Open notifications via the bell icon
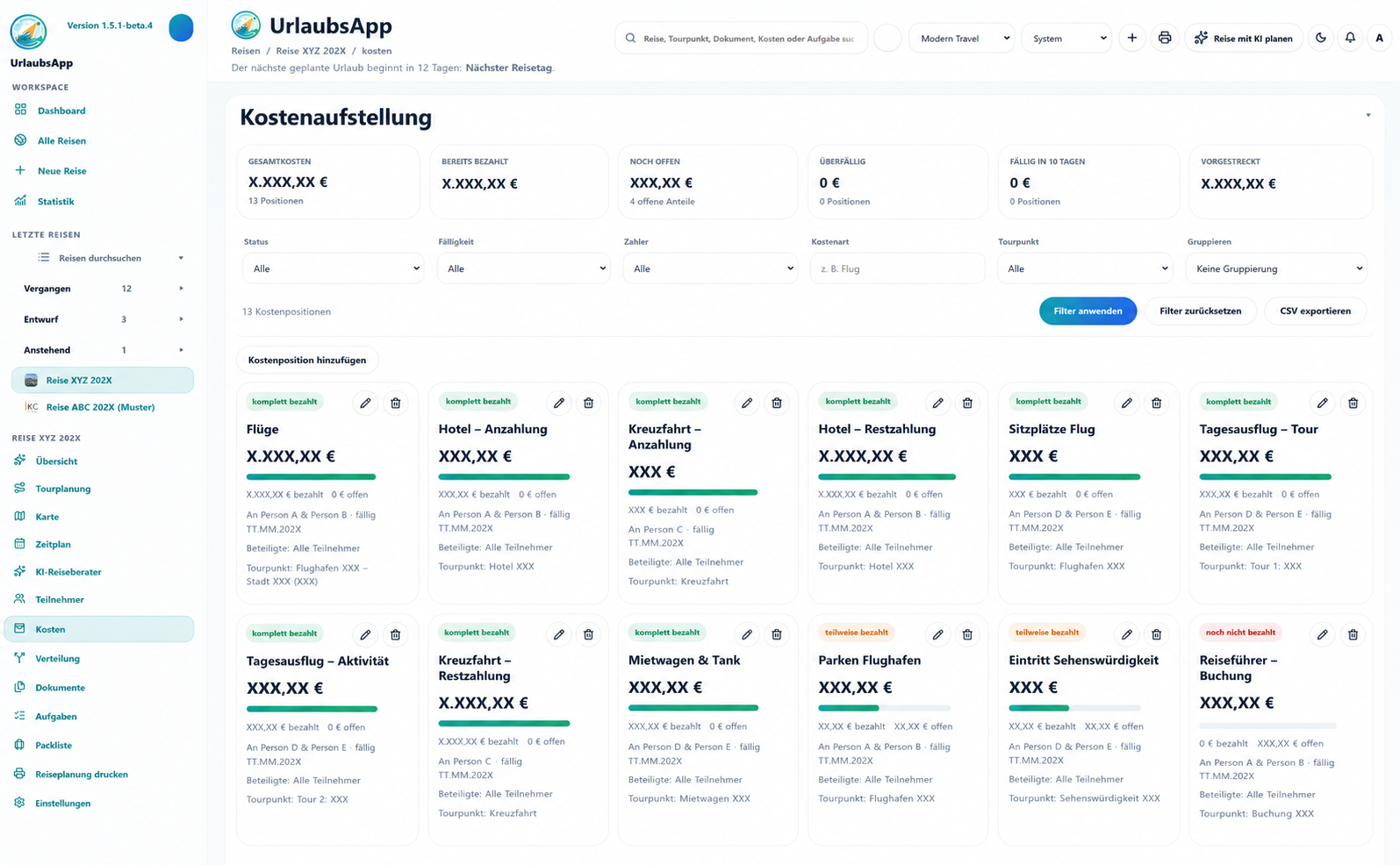The height and width of the screenshot is (865, 1400). tap(1350, 38)
